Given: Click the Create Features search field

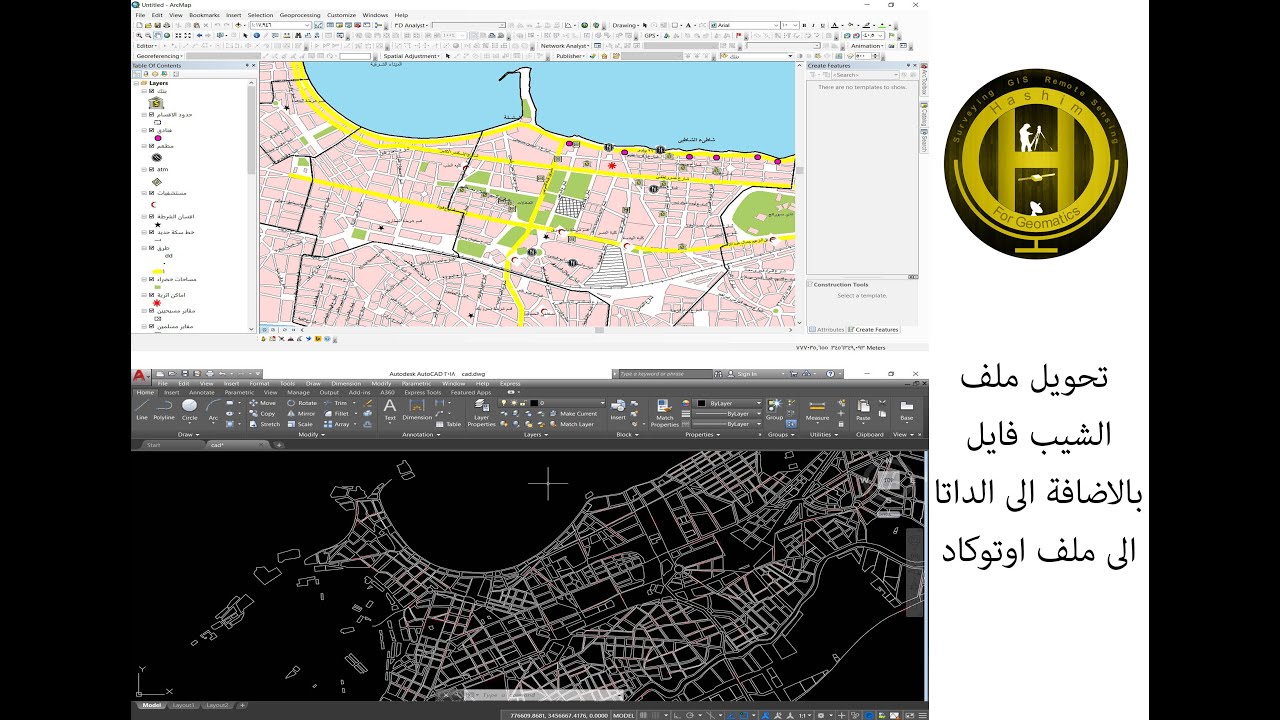Looking at the screenshot, I should [866, 75].
